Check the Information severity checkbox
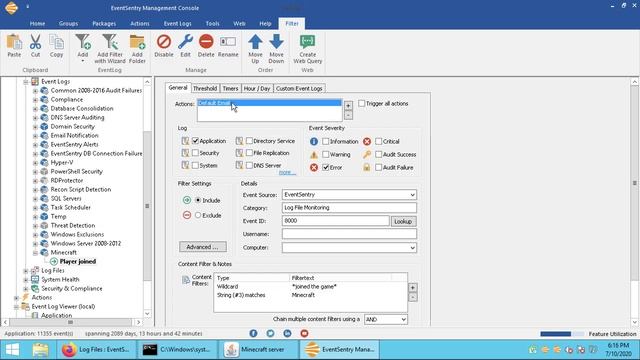The width and height of the screenshot is (640, 360). [x=325, y=142]
